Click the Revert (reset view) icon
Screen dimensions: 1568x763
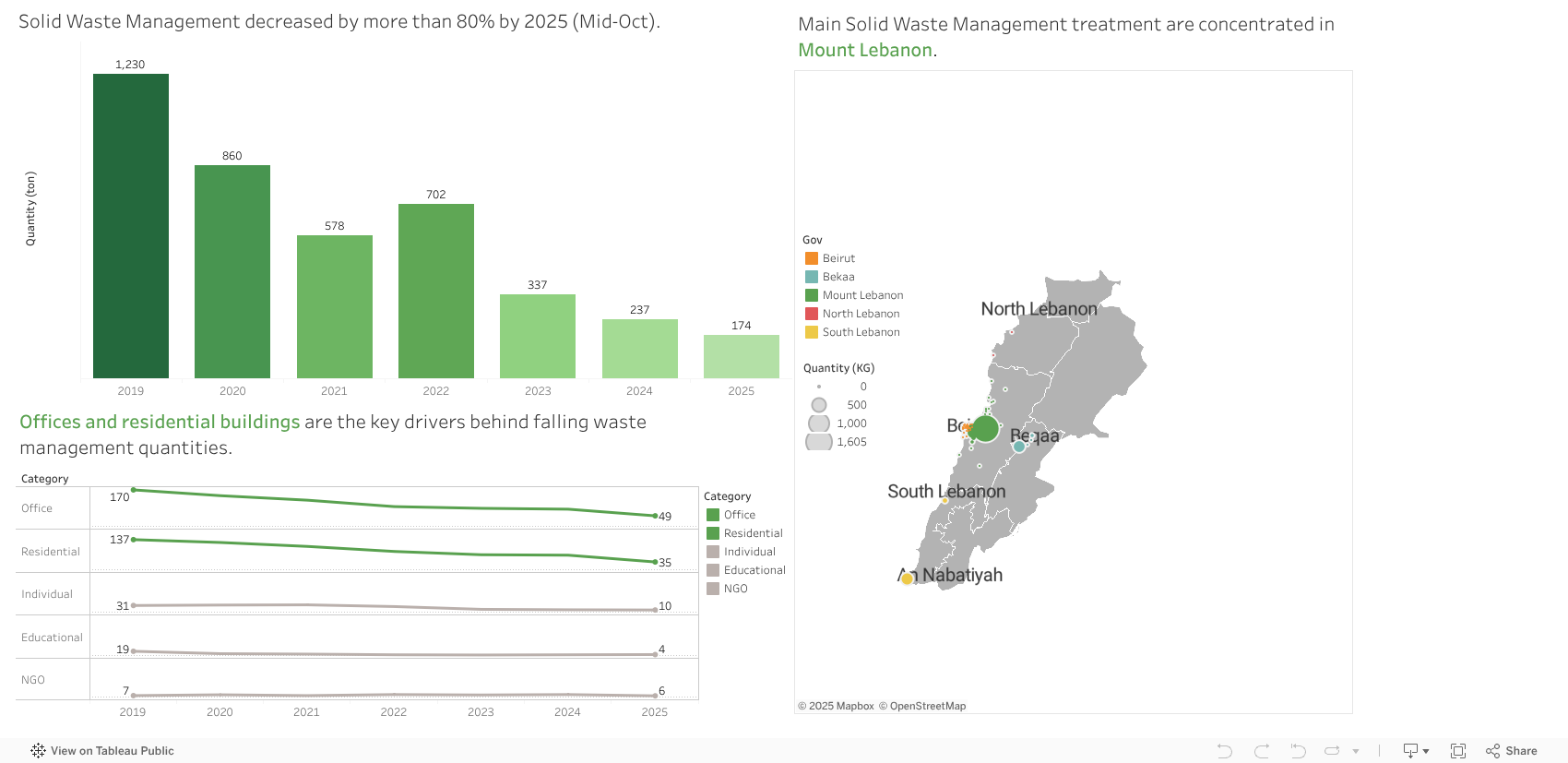point(1298,751)
